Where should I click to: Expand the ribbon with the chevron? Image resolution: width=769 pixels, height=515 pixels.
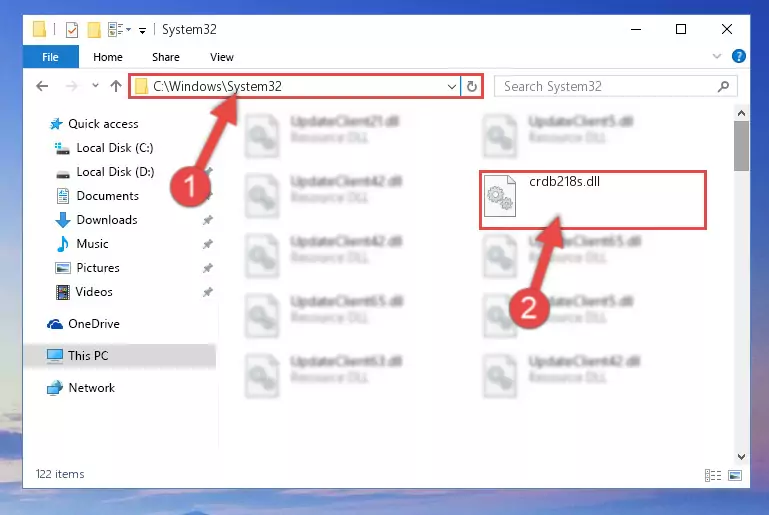tap(717, 56)
